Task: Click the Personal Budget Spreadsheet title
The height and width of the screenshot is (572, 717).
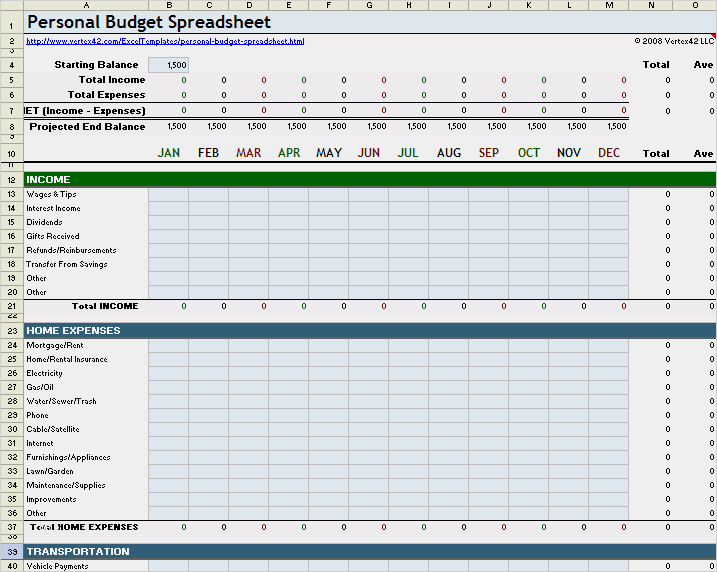Action: click(x=148, y=22)
